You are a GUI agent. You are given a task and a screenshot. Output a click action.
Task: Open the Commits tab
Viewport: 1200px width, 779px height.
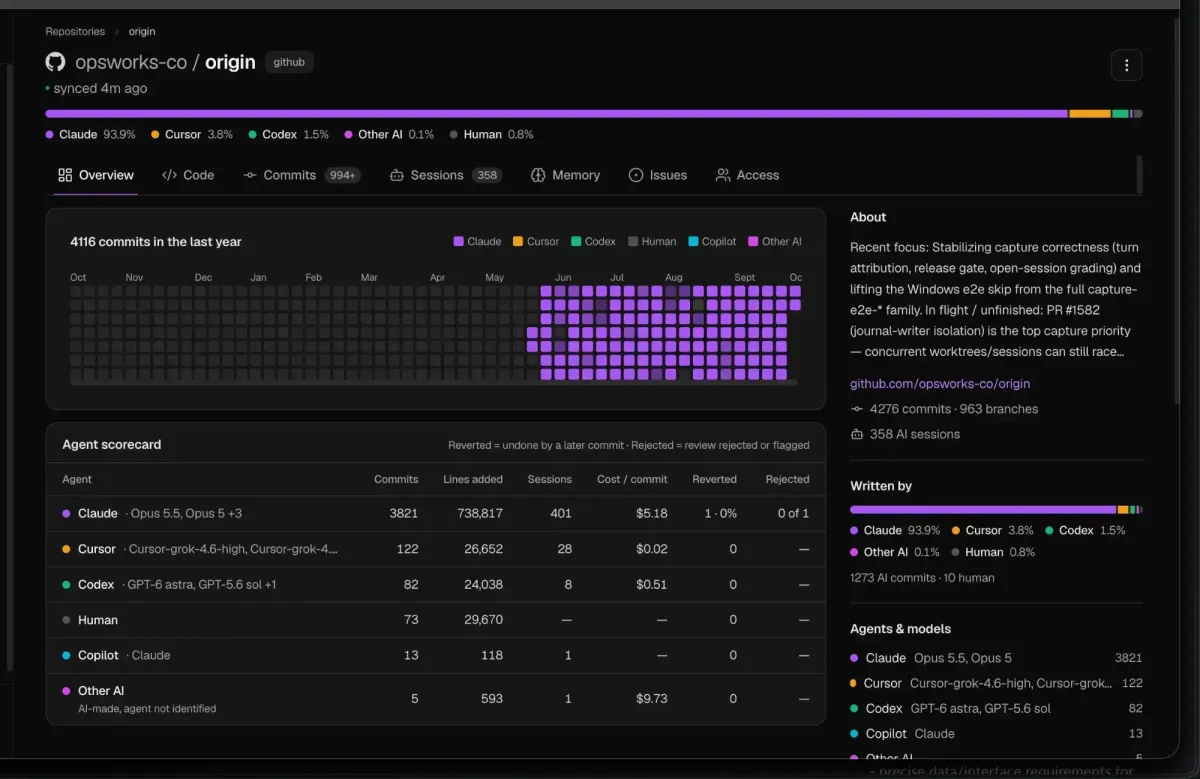click(302, 175)
